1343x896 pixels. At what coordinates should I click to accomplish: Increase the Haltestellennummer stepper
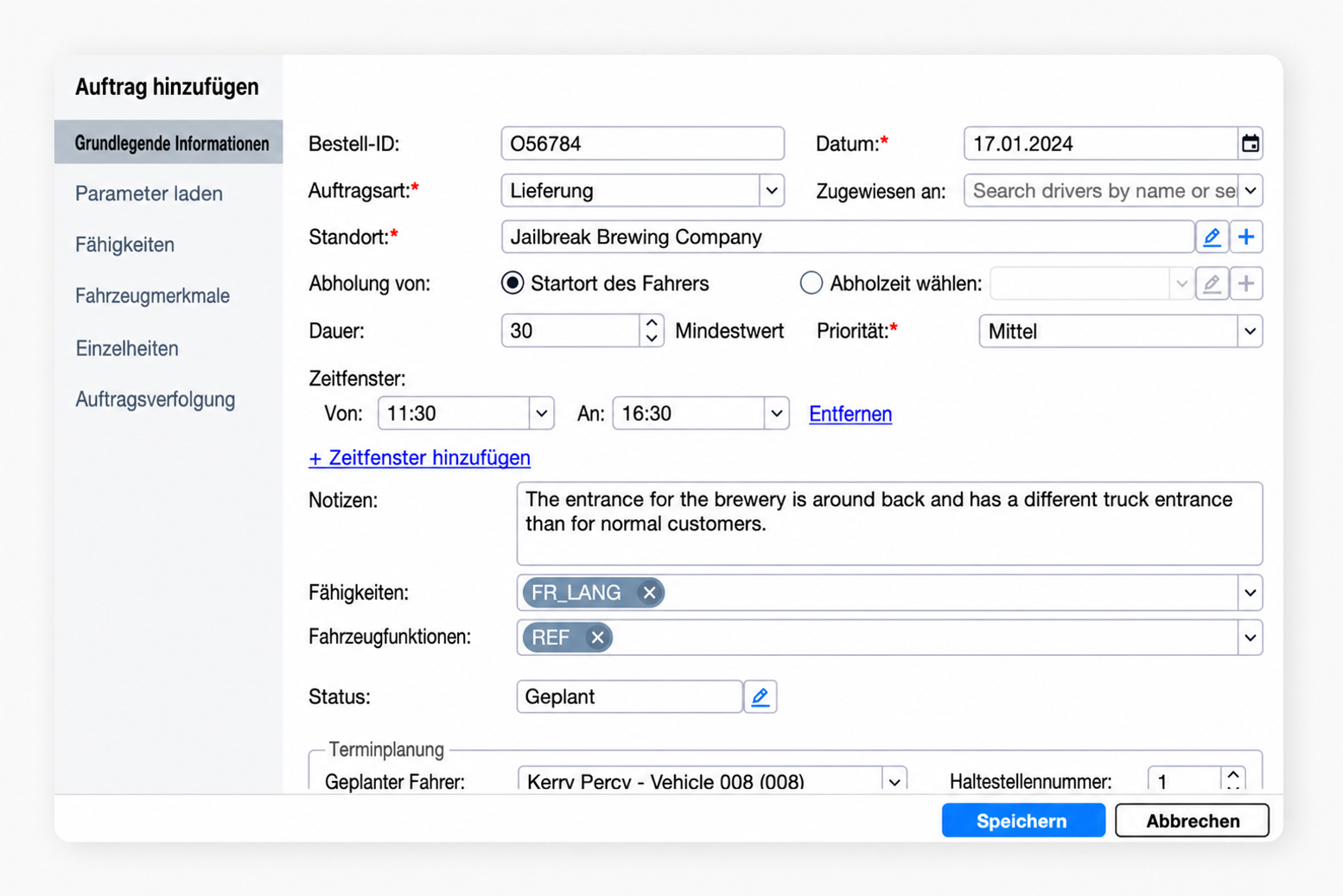1233,774
